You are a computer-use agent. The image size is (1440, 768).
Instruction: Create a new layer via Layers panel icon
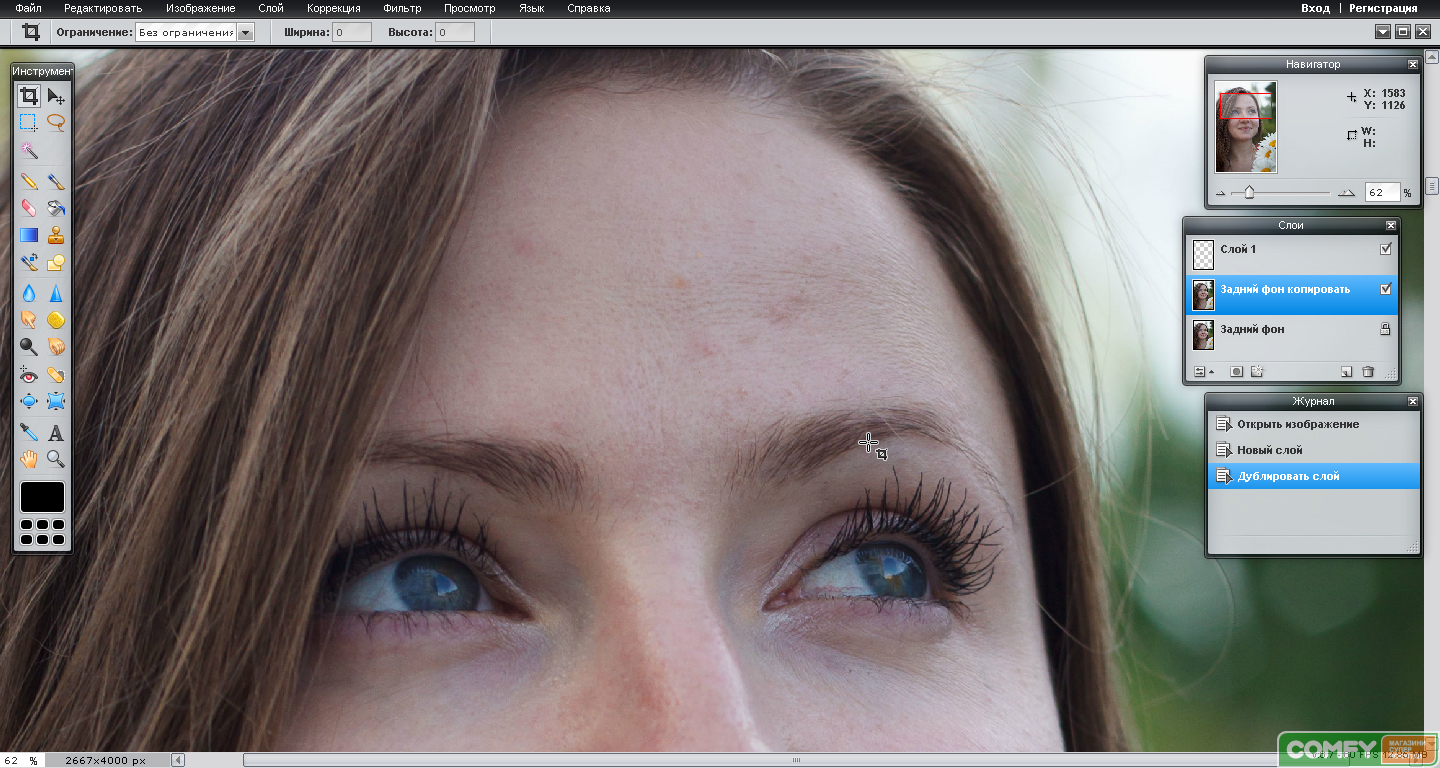click(x=1346, y=372)
